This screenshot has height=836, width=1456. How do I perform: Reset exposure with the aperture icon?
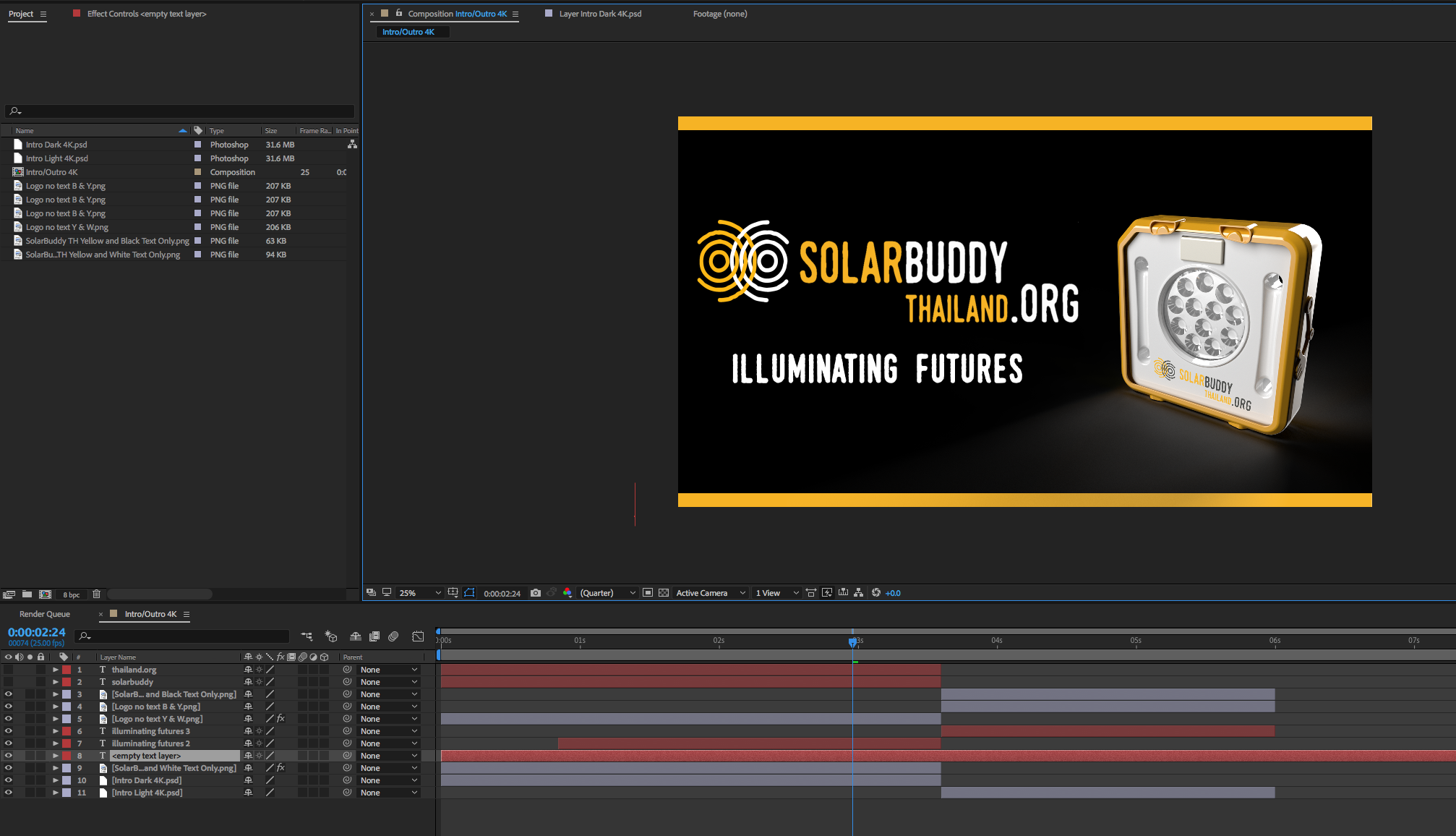click(875, 593)
